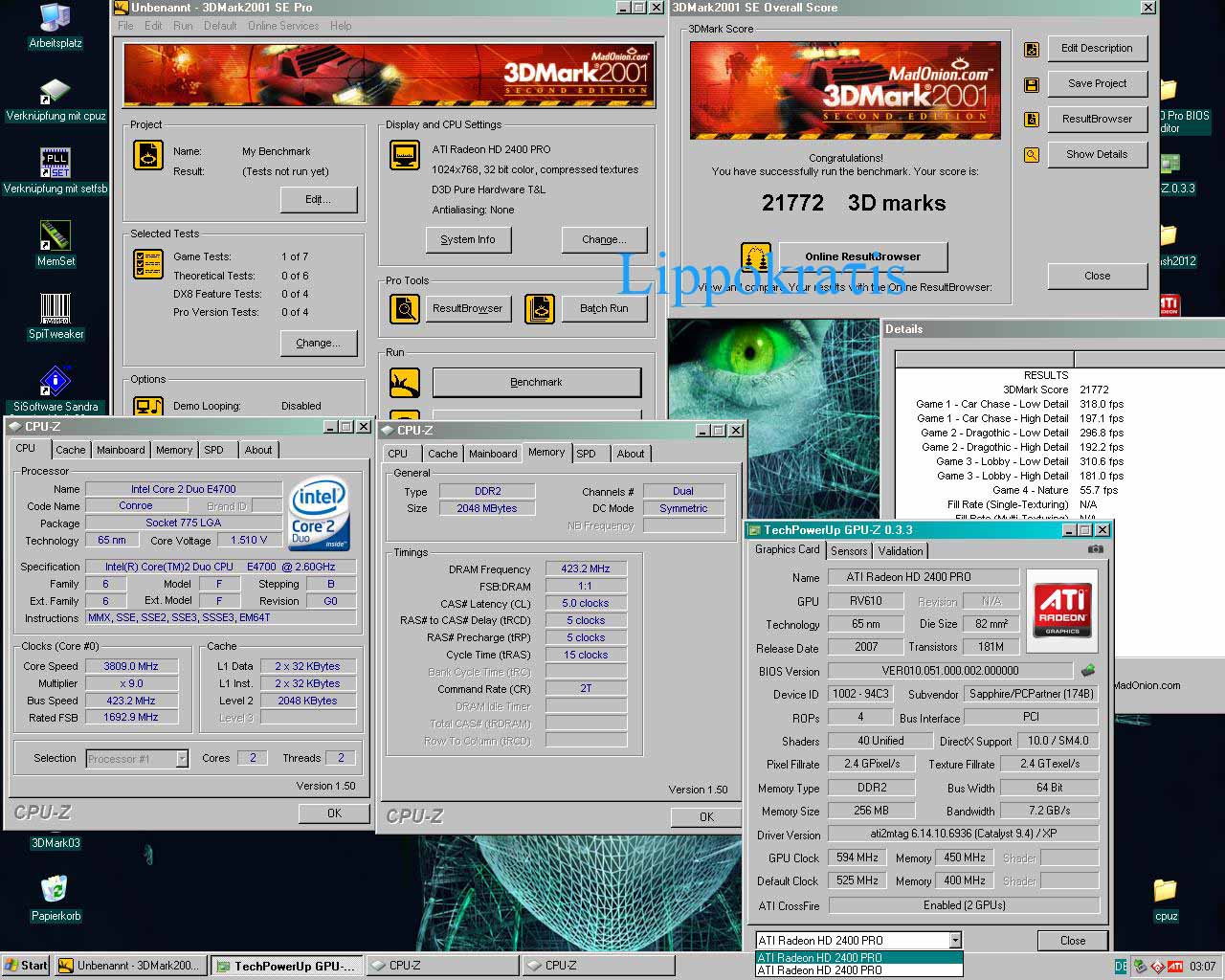Open the GPU selection dropdown in GPU-Z

click(x=954, y=941)
